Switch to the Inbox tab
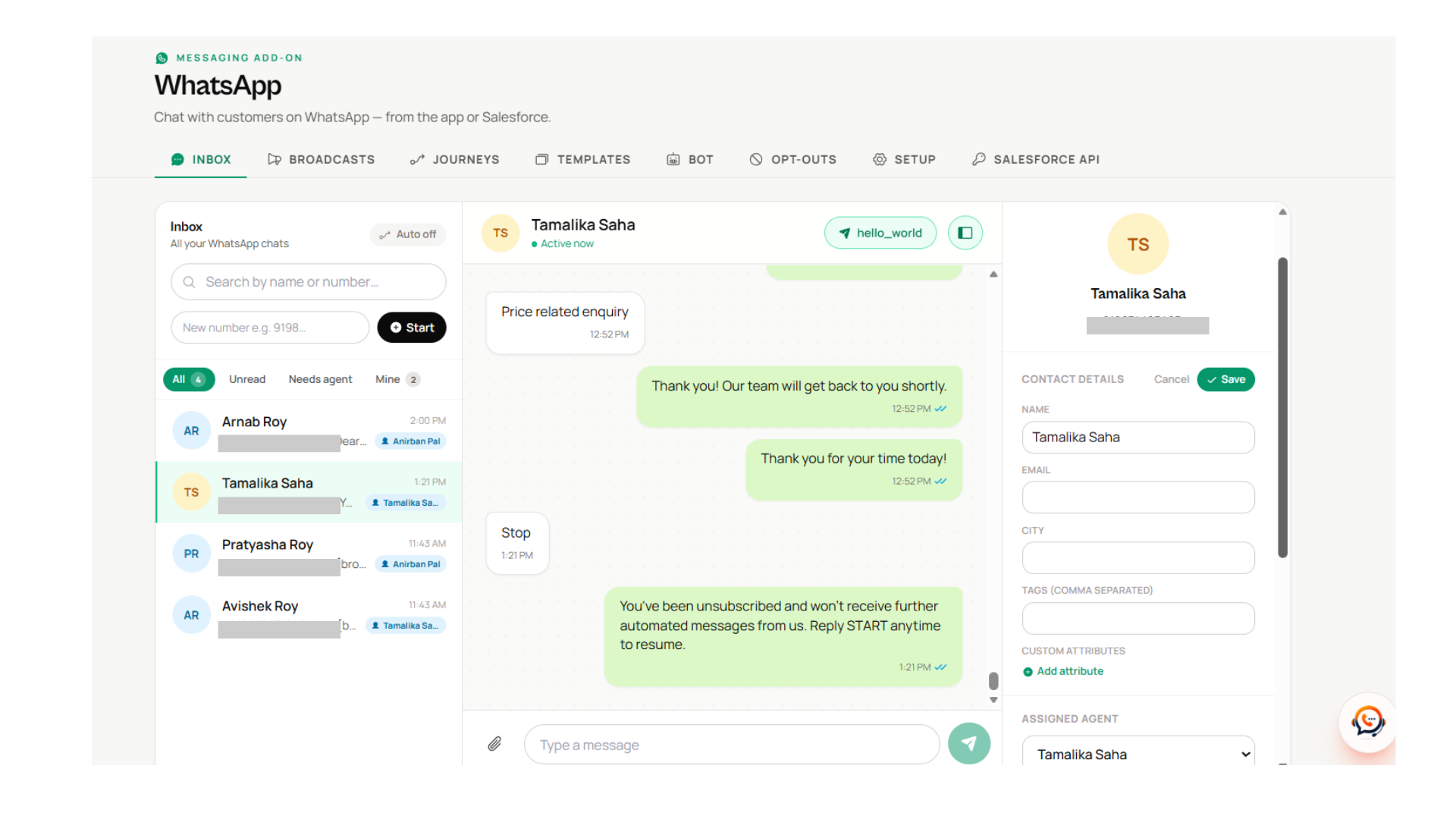1456x819 pixels. pos(201,159)
